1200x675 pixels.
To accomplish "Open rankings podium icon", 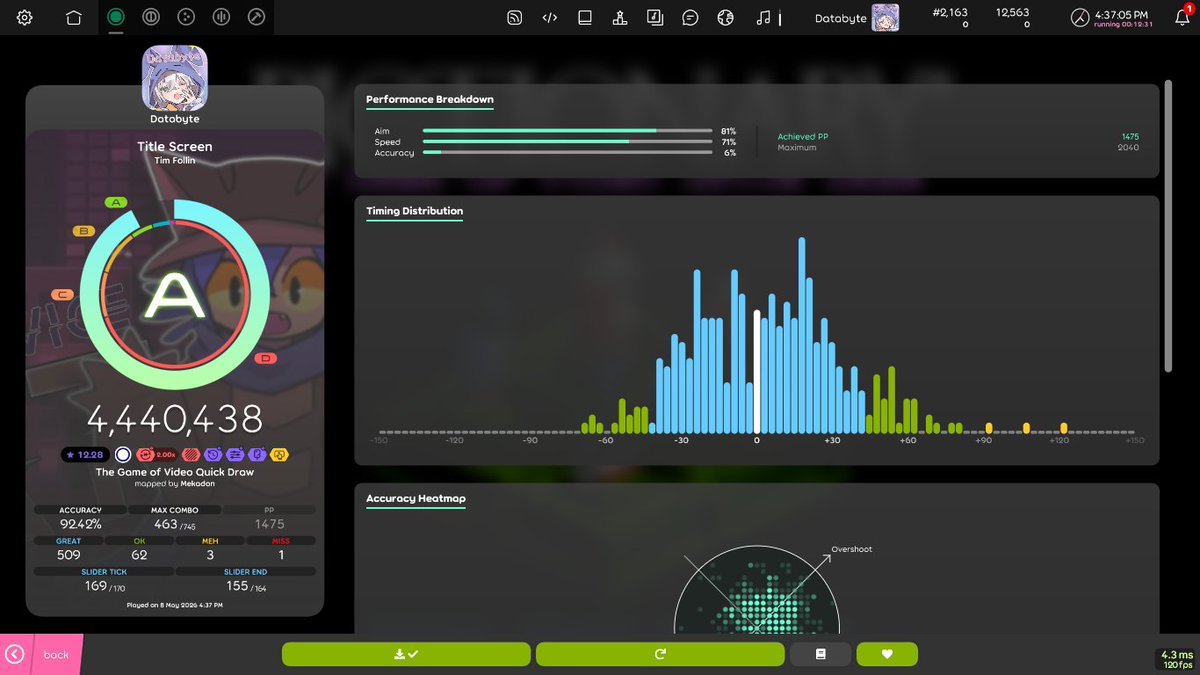I will coord(620,17).
